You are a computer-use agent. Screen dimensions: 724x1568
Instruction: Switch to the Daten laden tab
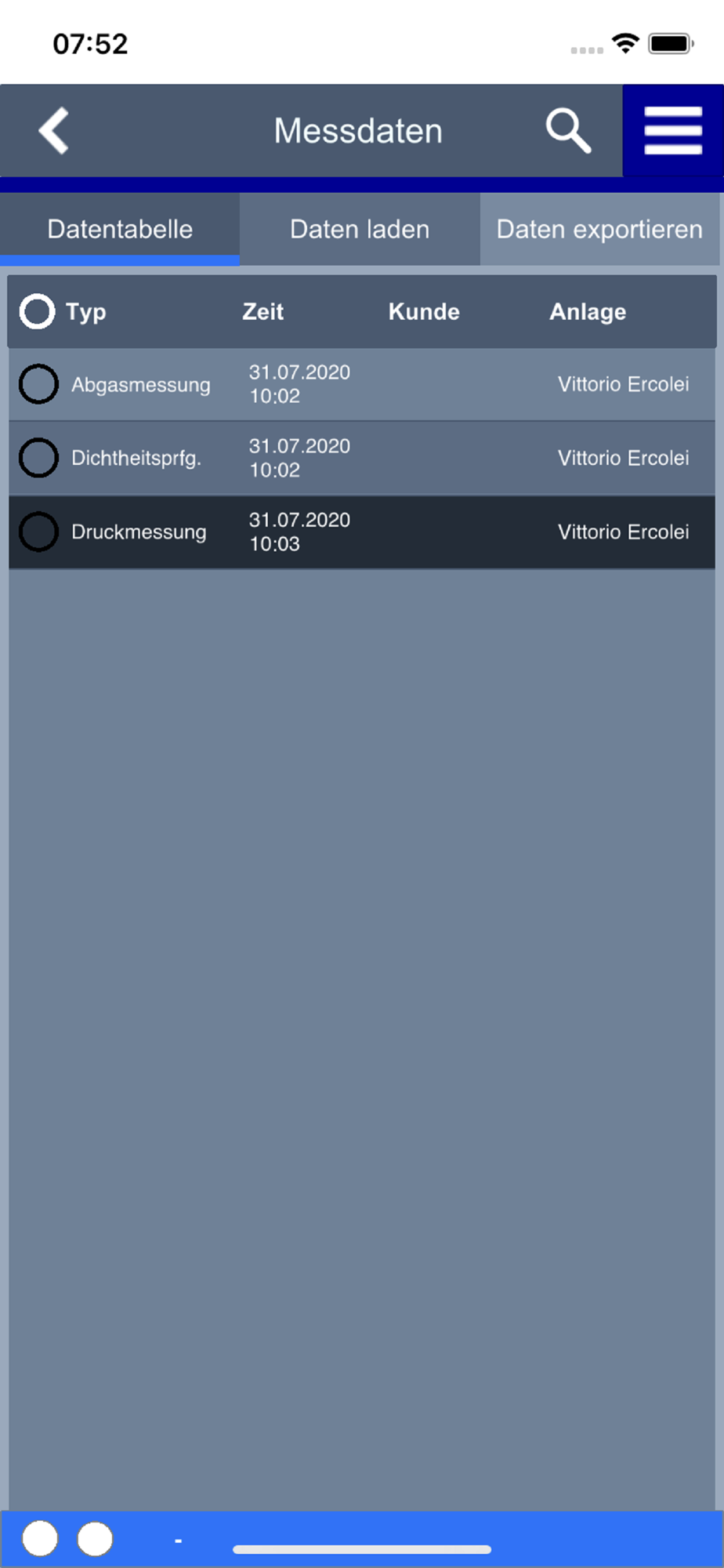(x=360, y=229)
